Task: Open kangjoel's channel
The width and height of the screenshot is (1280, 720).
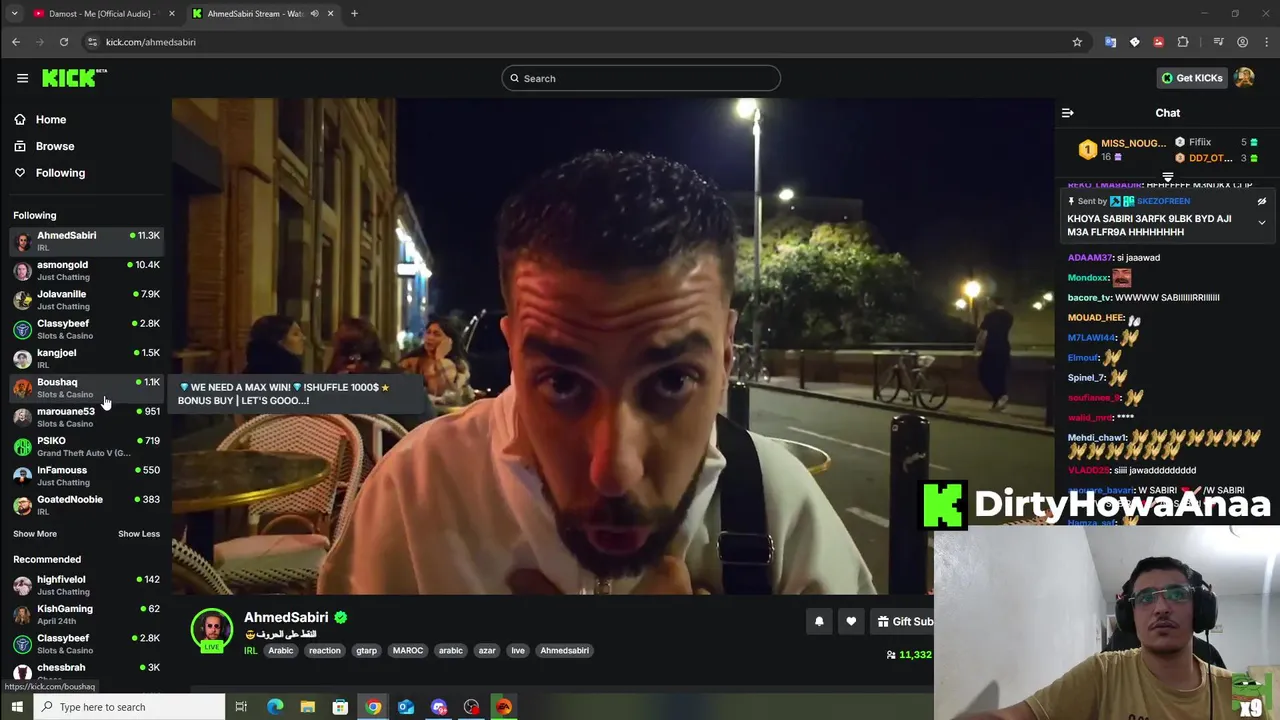Action: pos(87,358)
